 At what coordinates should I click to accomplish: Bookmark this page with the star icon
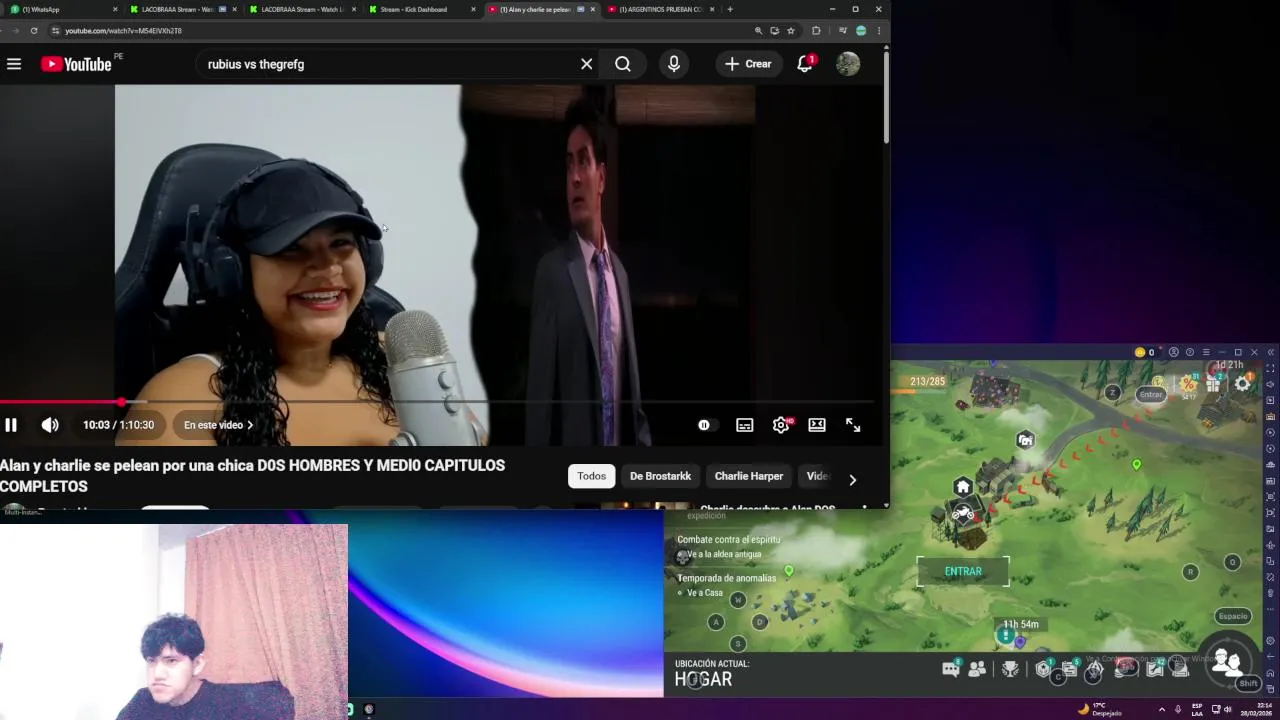coord(791,31)
